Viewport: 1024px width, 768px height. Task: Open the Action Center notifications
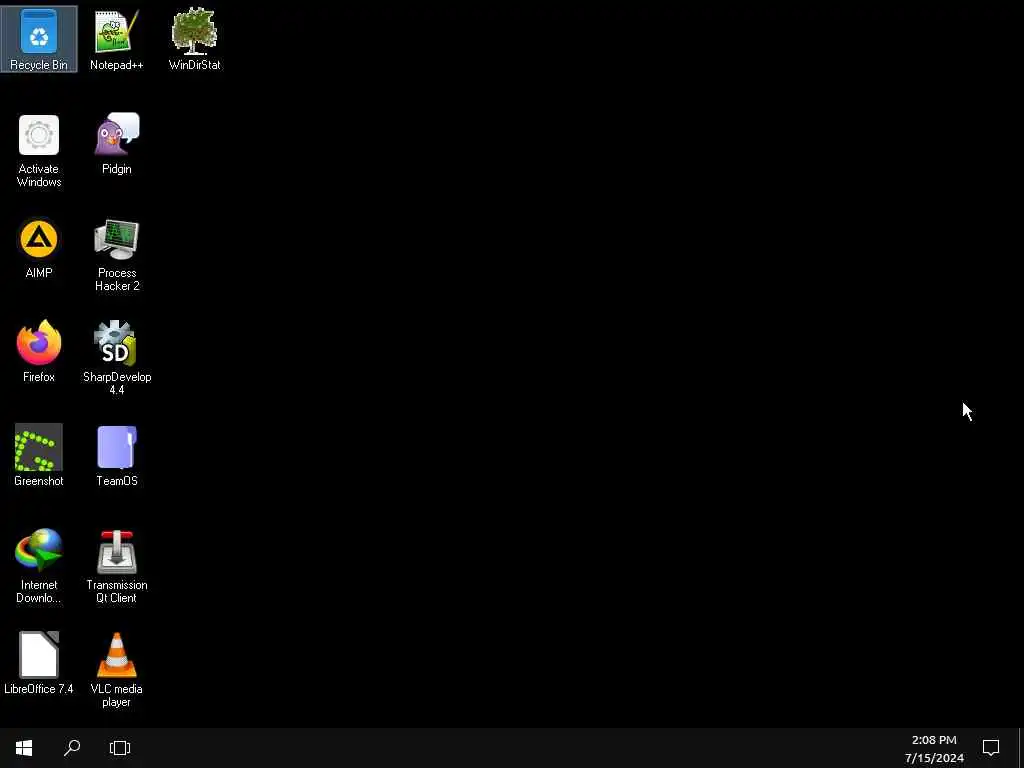[991, 748]
